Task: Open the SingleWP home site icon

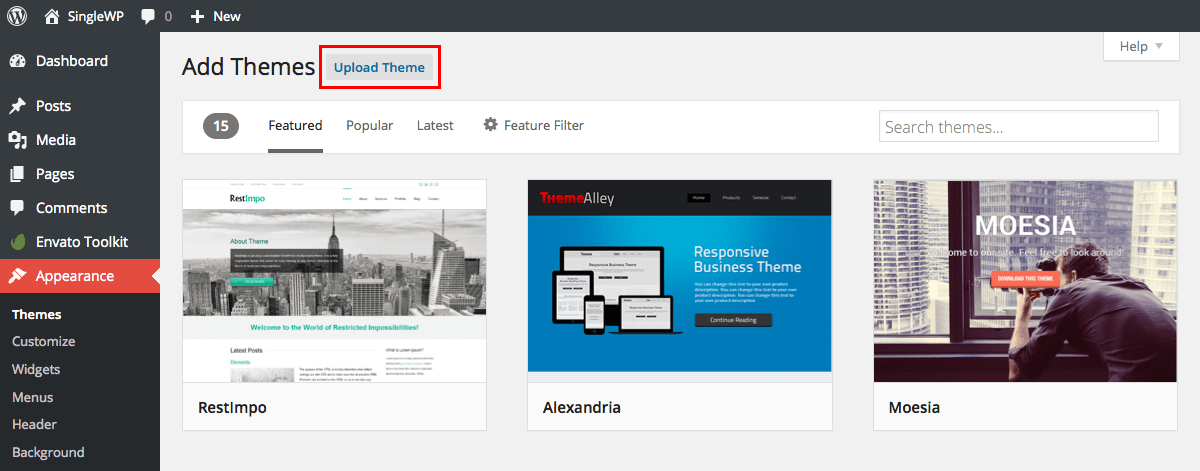Action: [52, 16]
